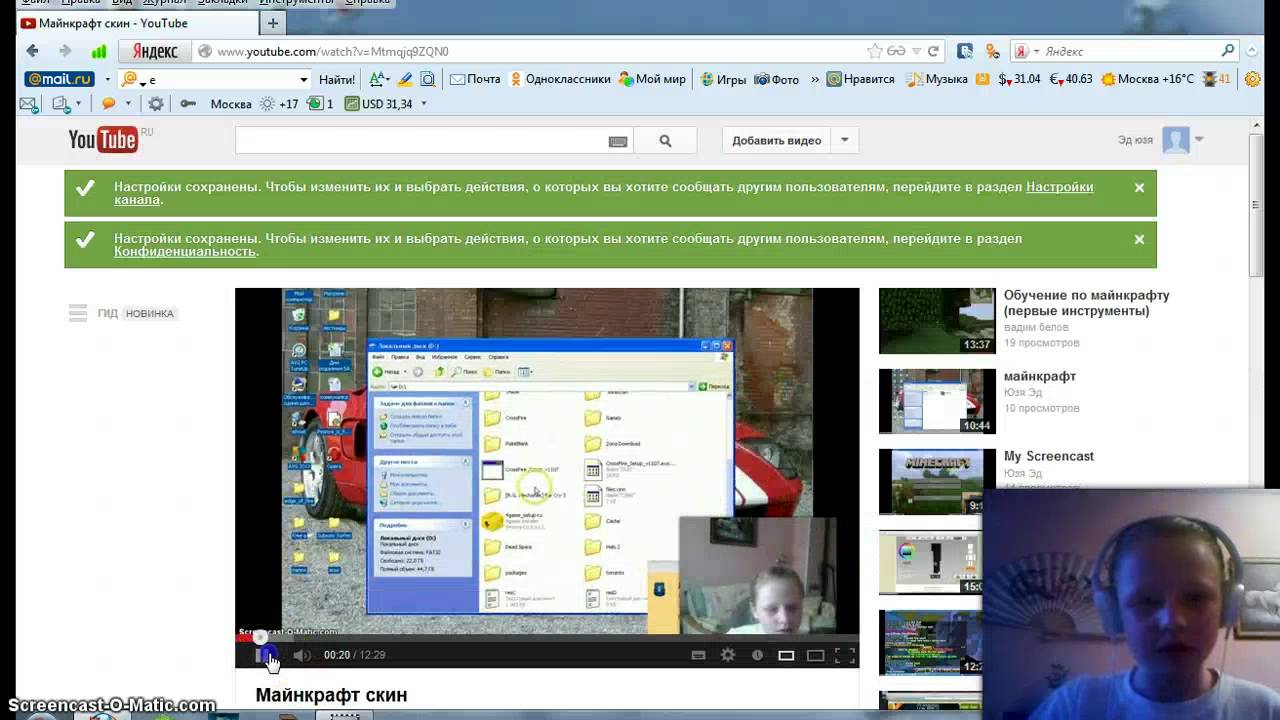Switch the player to large size
The image size is (1280, 720).
[x=815, y=655]
